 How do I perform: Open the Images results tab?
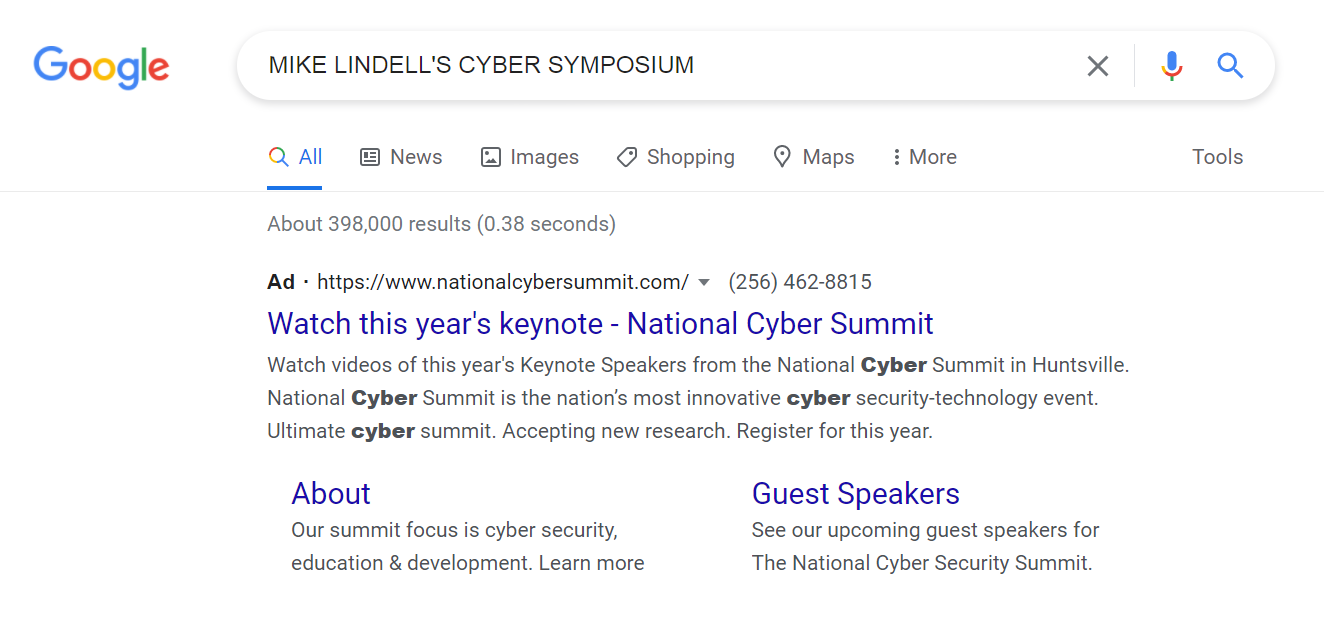pos(530,157)
